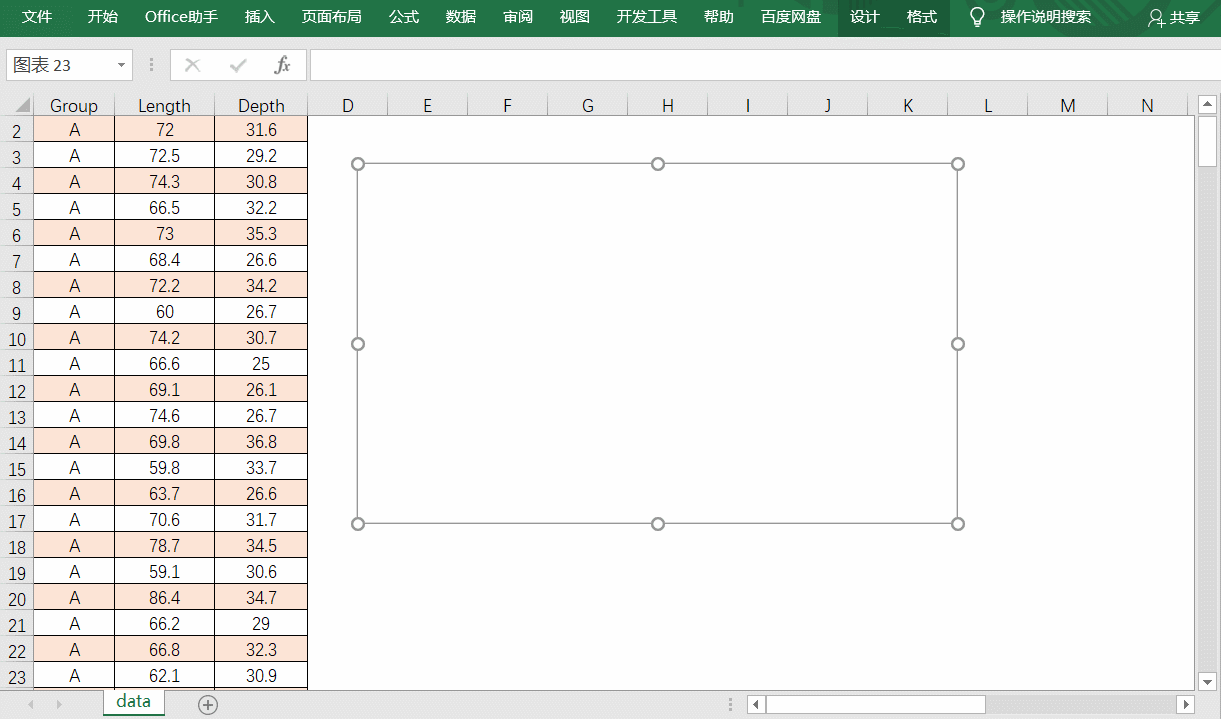Switch to the chart 设计 tab
The width and height of the screenshot is (1221, 719).
865,17
